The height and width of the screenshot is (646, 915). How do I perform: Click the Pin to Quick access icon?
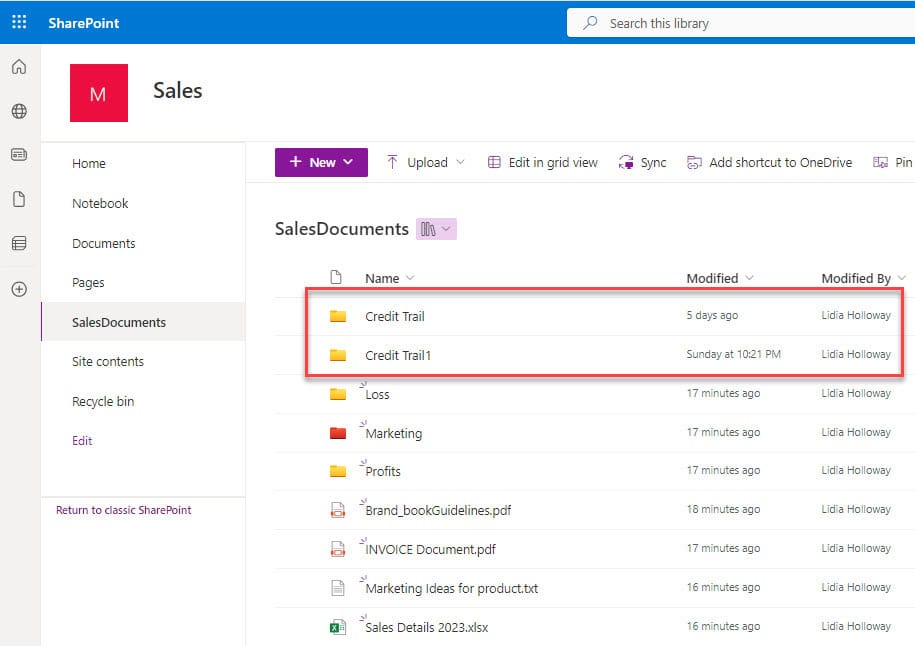(x=880, y=162)
